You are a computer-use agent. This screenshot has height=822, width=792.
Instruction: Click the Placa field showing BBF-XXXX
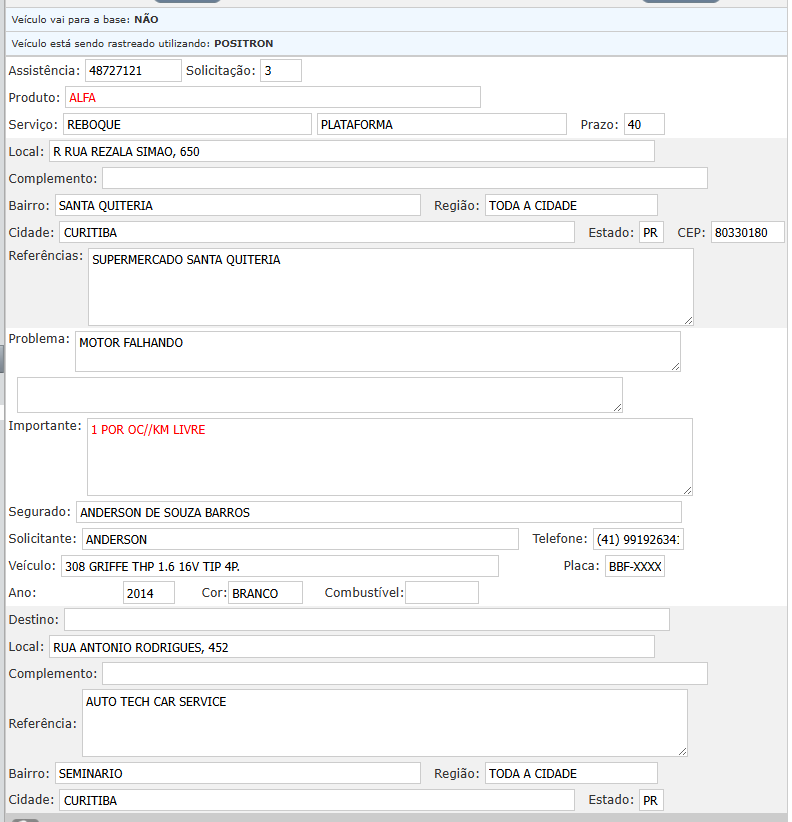634,566
